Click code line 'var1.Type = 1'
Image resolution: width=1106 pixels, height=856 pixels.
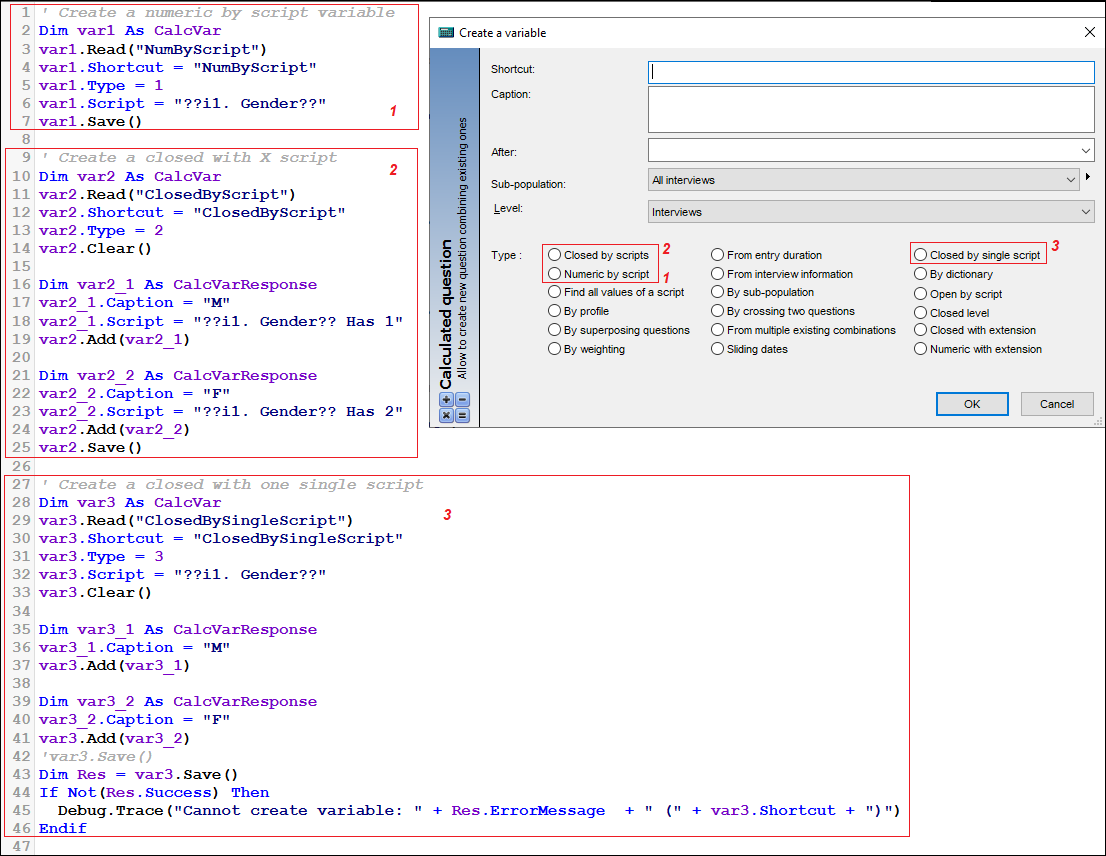[x=101, y=85]
